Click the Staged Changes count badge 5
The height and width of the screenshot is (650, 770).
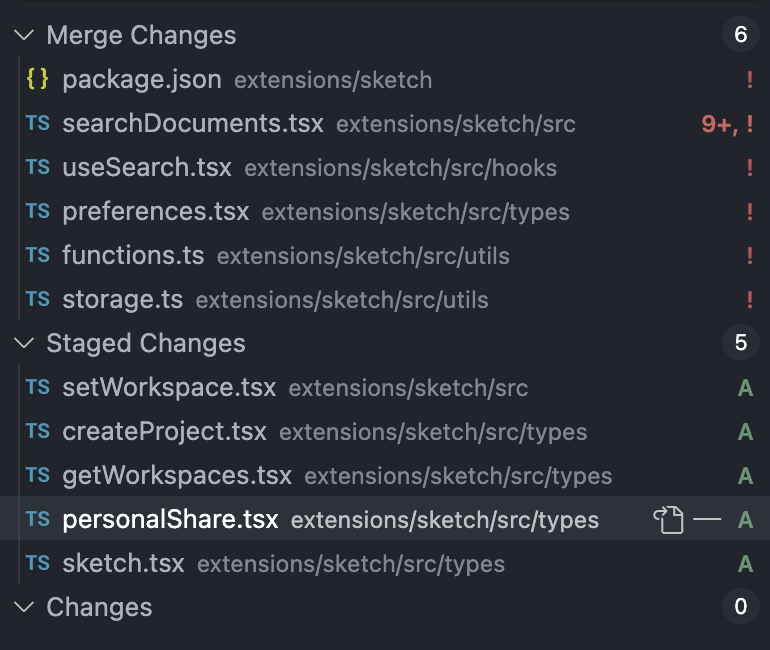pyautogui.click(x=740, y=343)
